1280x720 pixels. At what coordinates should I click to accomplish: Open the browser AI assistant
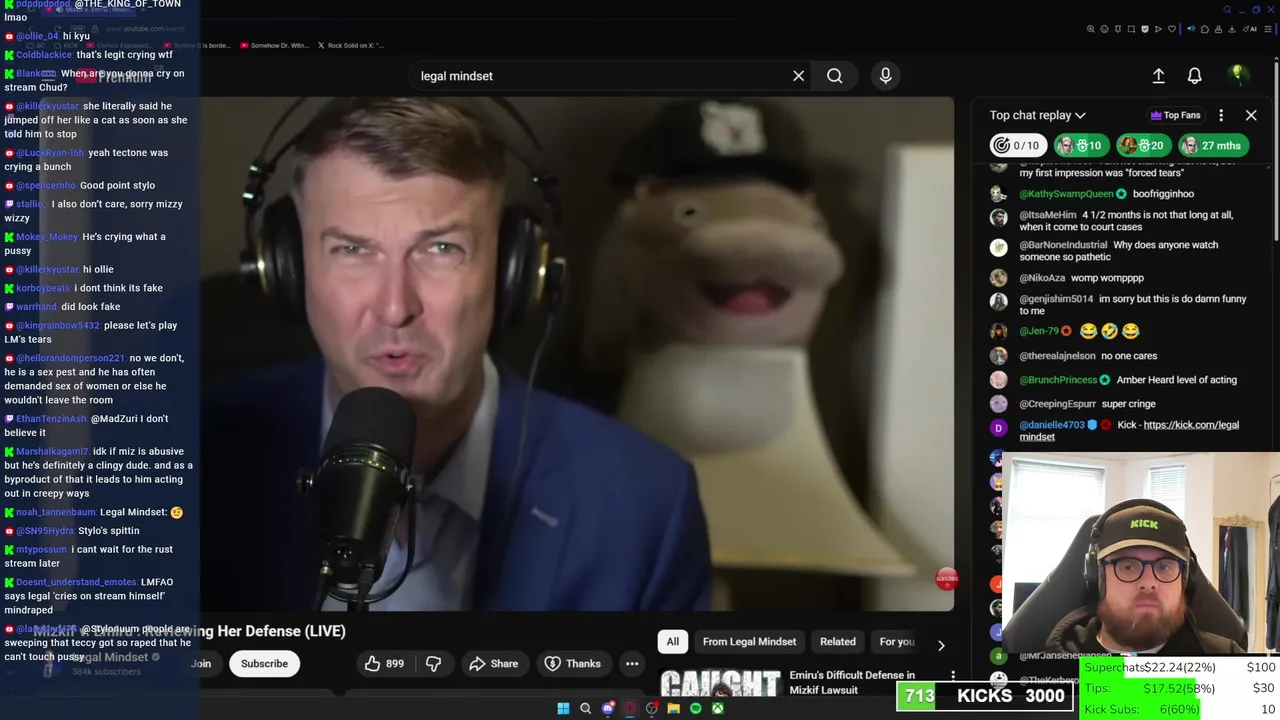pos(1250,29)
